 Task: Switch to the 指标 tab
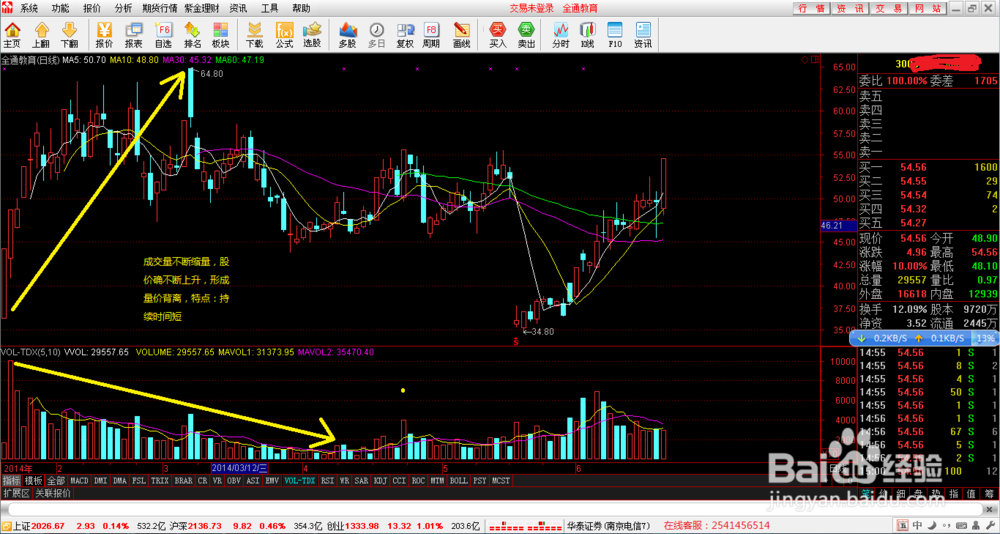11,480
